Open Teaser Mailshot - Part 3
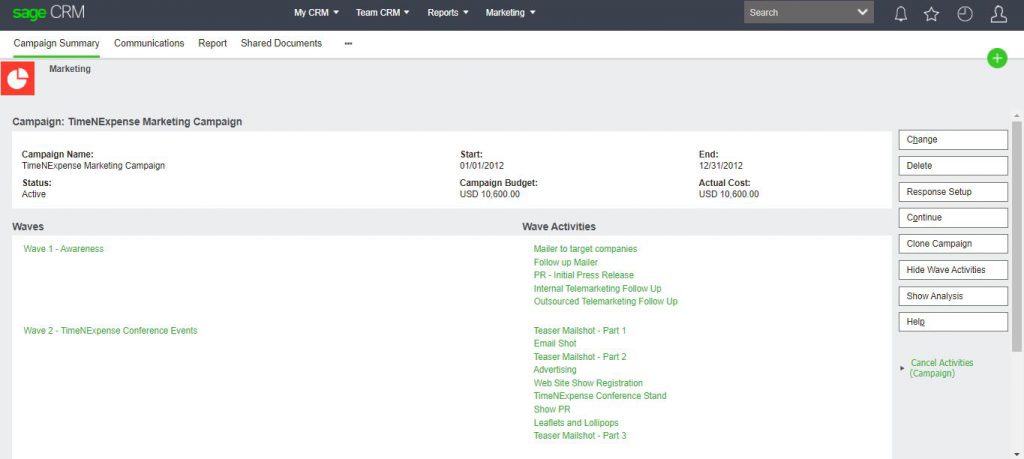Screen dimensions: 1024x459 pos(580,435)
